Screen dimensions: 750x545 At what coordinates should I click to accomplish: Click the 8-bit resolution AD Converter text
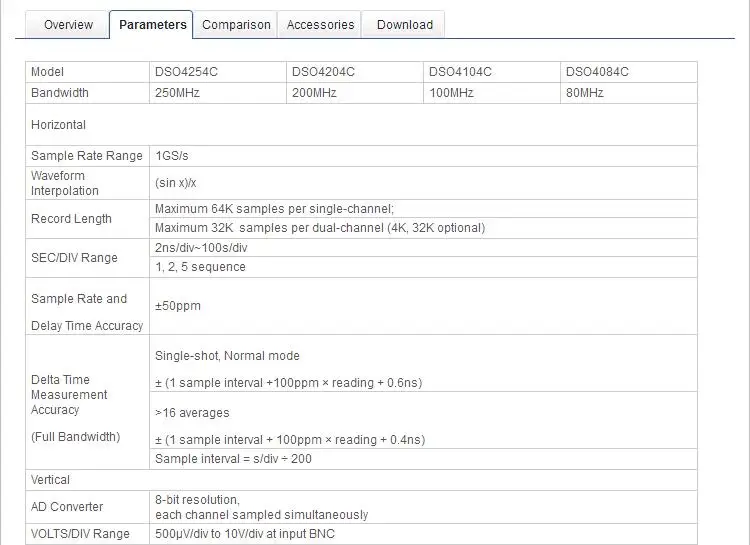click(x=197, y=500)
